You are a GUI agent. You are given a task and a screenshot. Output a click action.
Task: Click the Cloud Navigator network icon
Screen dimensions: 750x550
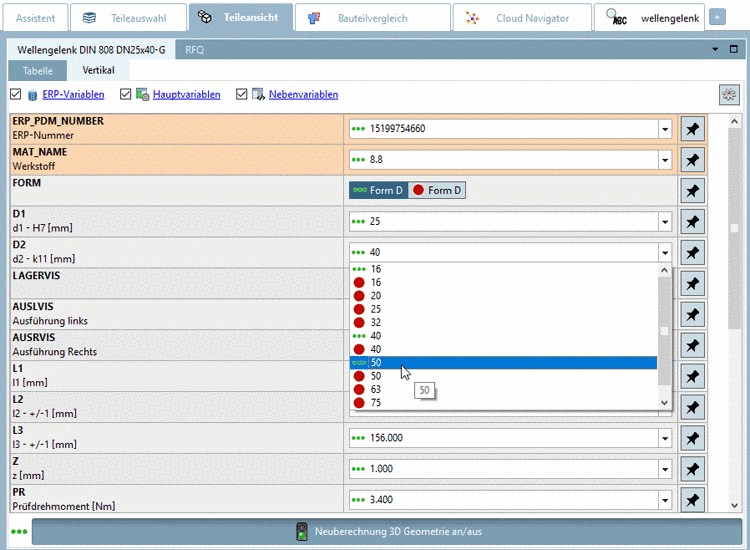pos(473,18)
